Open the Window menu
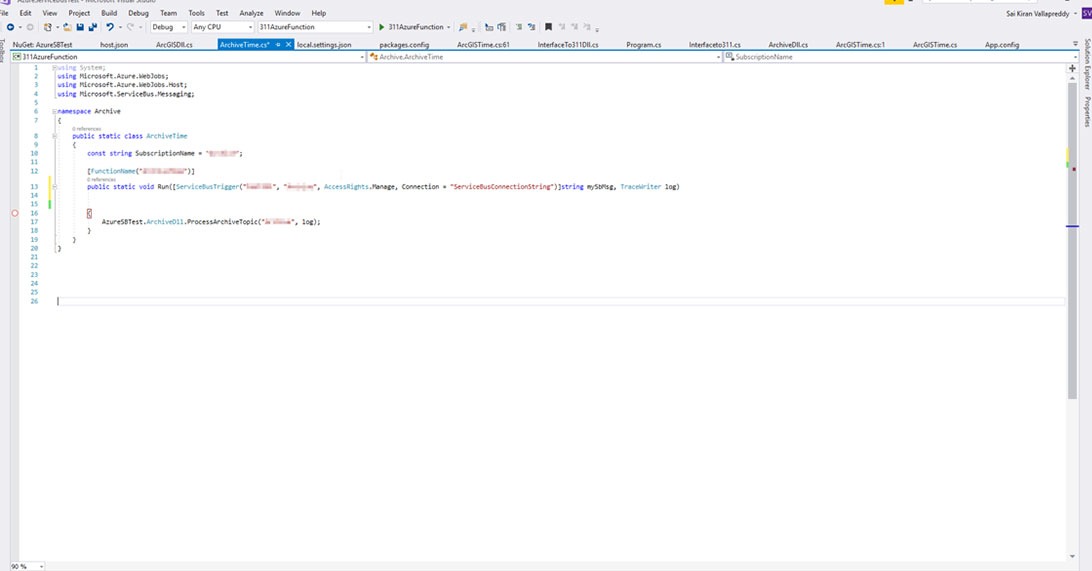Screen dimensions: 1092x571 point(287,13)
